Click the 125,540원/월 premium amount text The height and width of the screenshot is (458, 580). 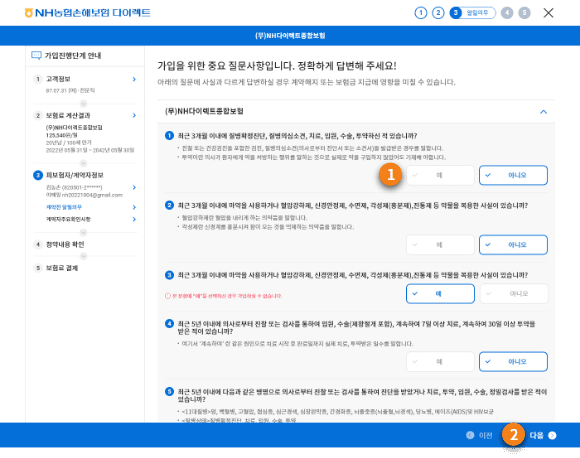coord(61,135)
